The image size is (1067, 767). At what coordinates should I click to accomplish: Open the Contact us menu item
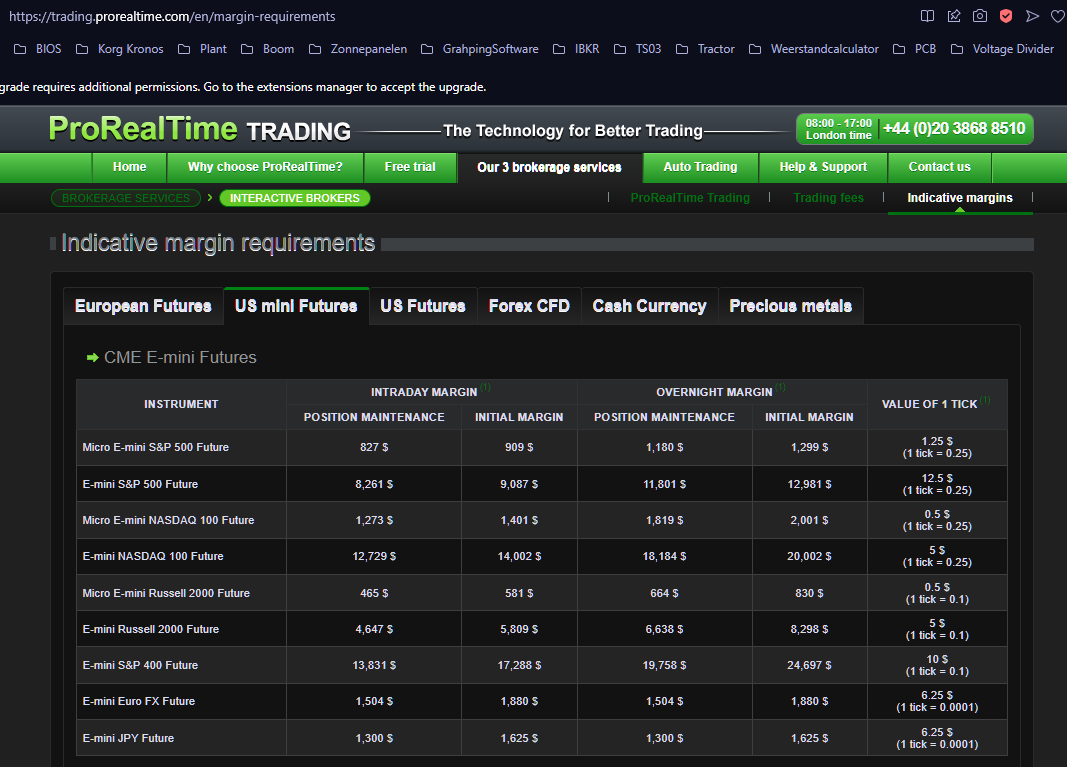(940, 167)
